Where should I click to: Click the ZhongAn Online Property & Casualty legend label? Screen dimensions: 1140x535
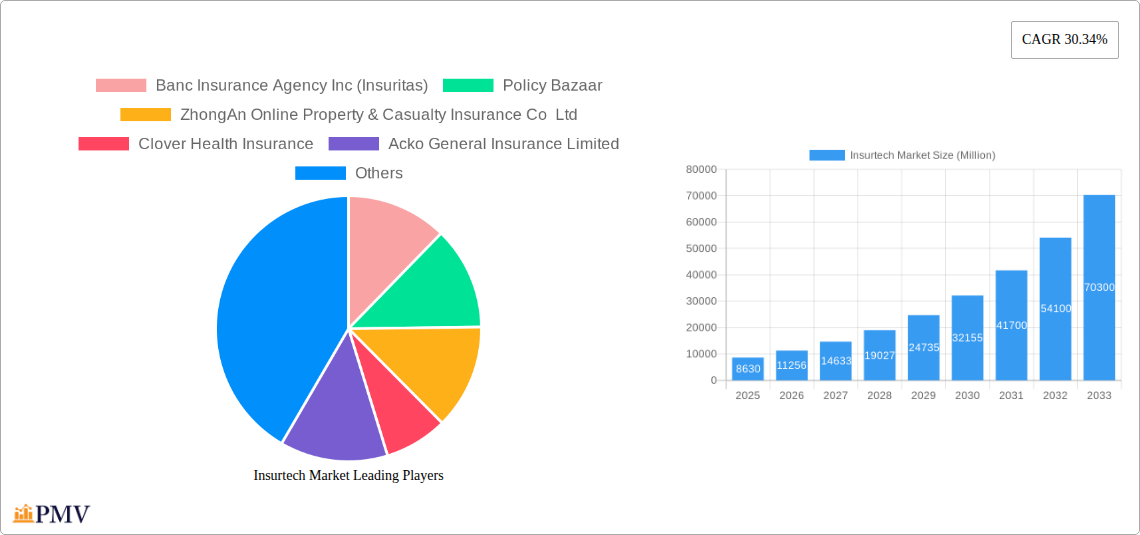[379, 115]
